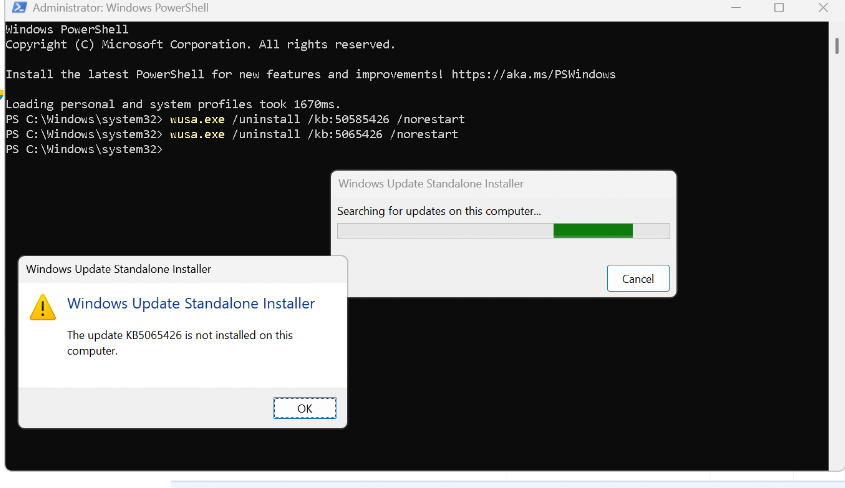Click the PowerShell window scrollbar thumb
Viewport: 845px width, 488px height.
point(836,45)
